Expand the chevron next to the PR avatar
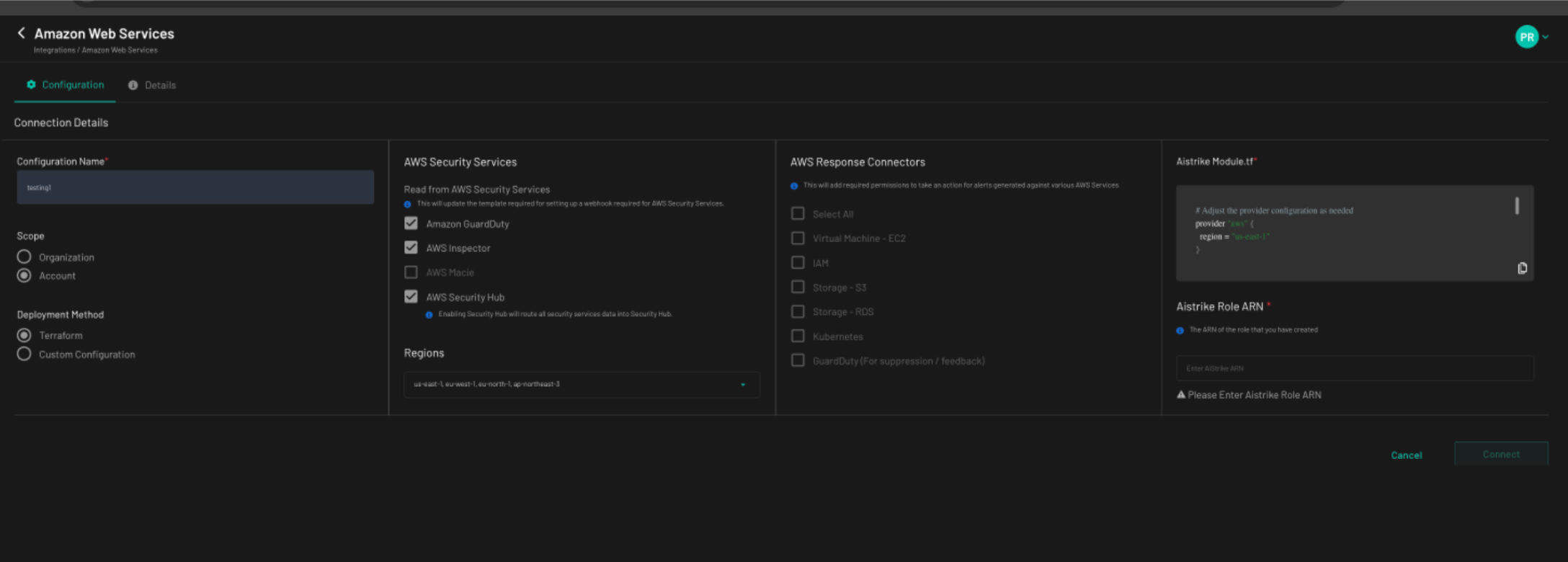The image size is (1568, 562). coord(1545,37)
